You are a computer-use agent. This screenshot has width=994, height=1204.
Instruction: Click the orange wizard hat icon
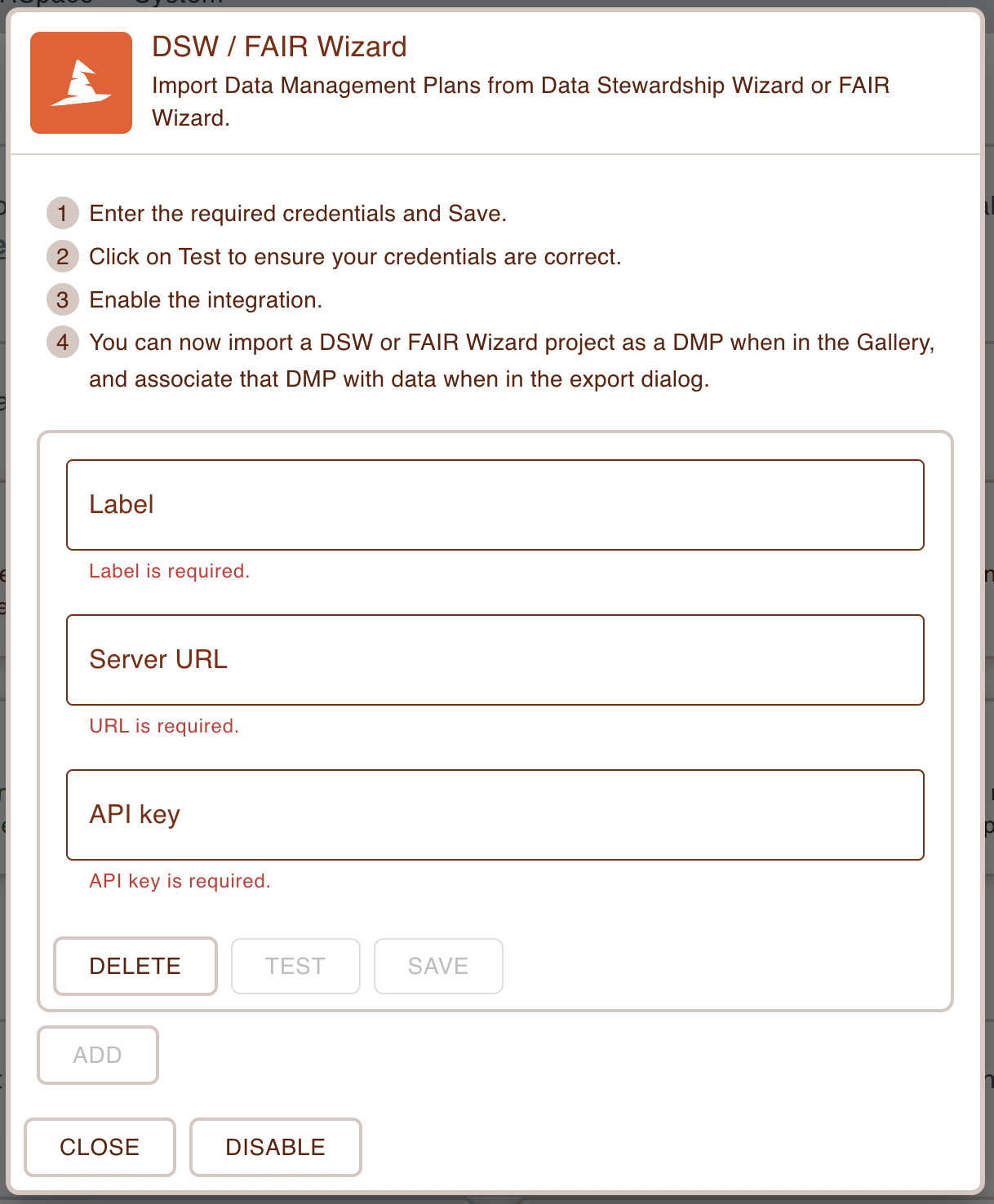81,82
